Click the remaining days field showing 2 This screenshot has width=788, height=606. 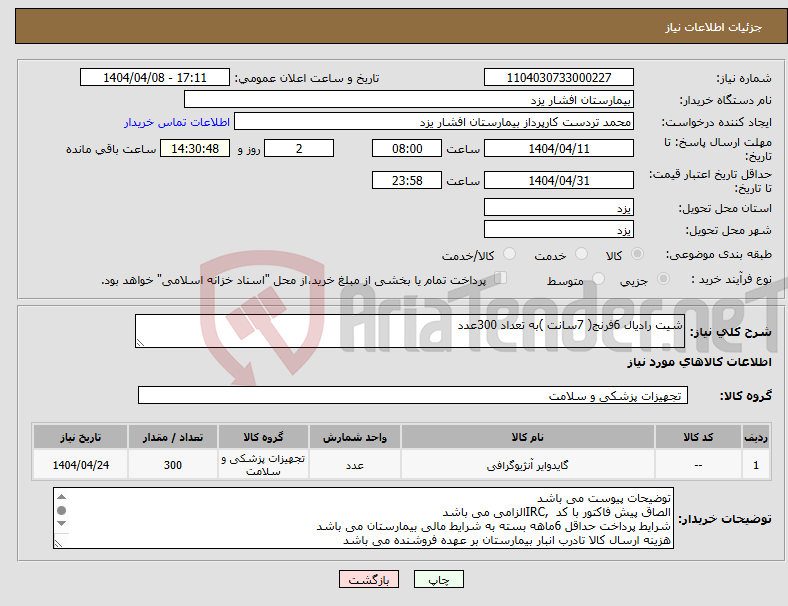tap(299, 148)
